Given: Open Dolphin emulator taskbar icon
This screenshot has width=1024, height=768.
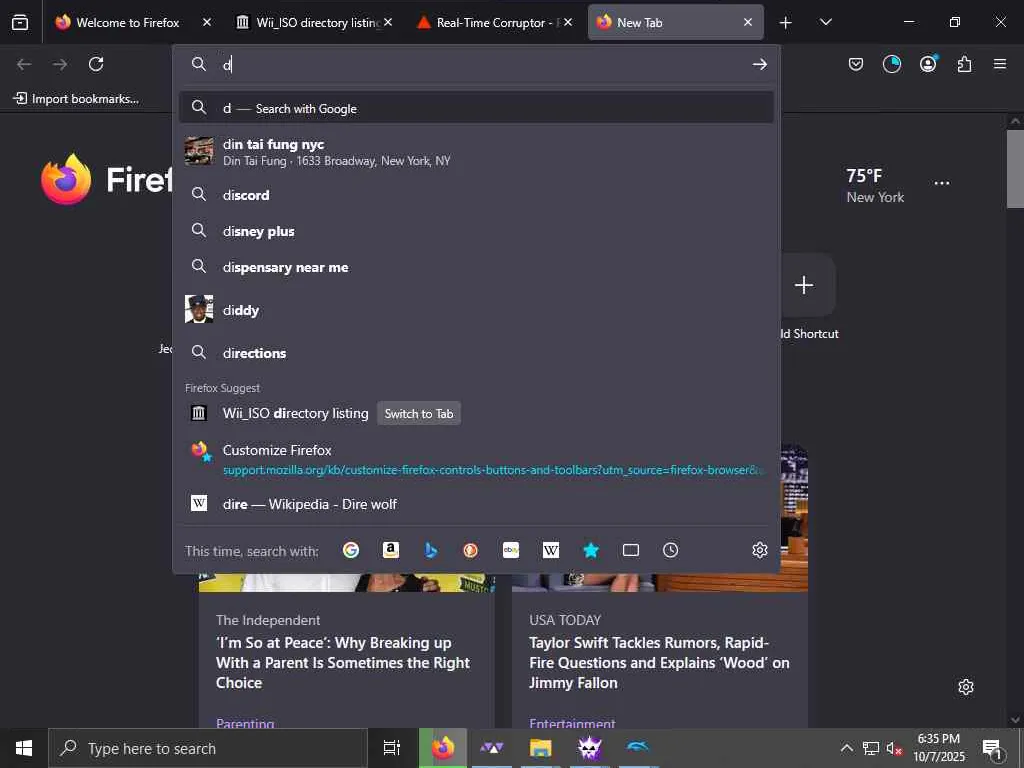Looking at the screenshot, I should [638, 748].
